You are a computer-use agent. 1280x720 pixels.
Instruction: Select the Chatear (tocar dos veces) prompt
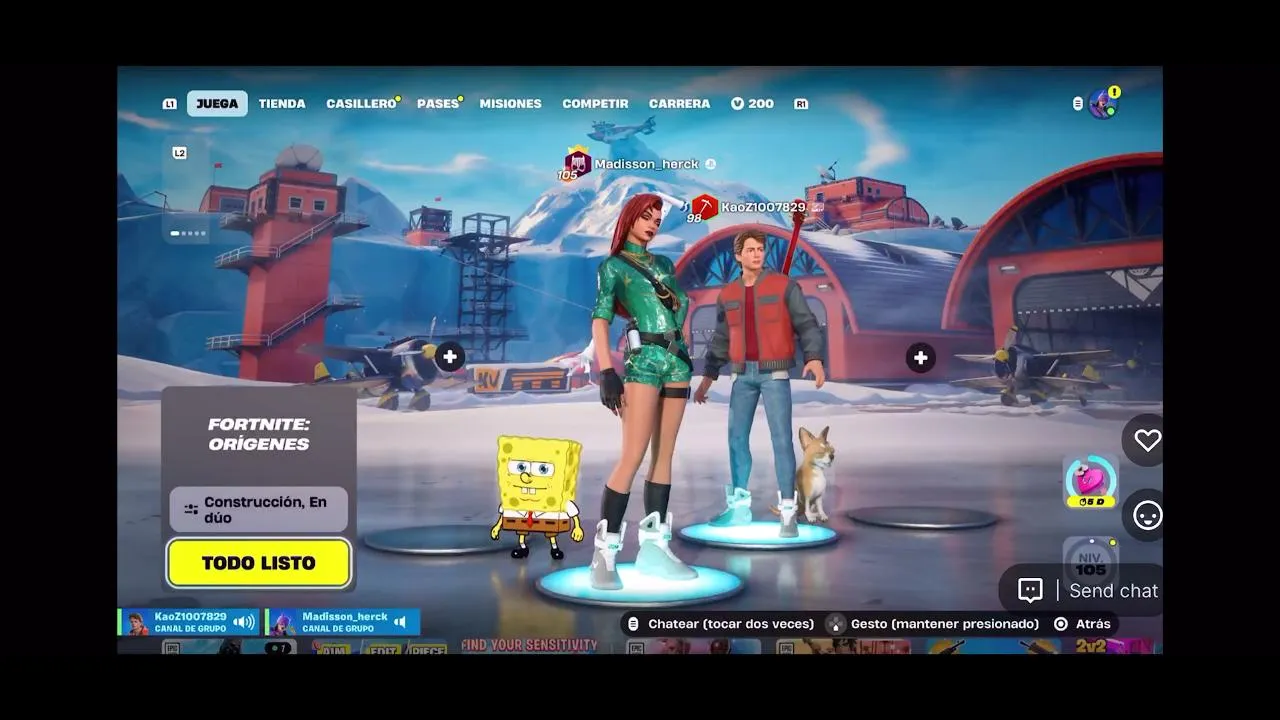click(x=721, y=624)
